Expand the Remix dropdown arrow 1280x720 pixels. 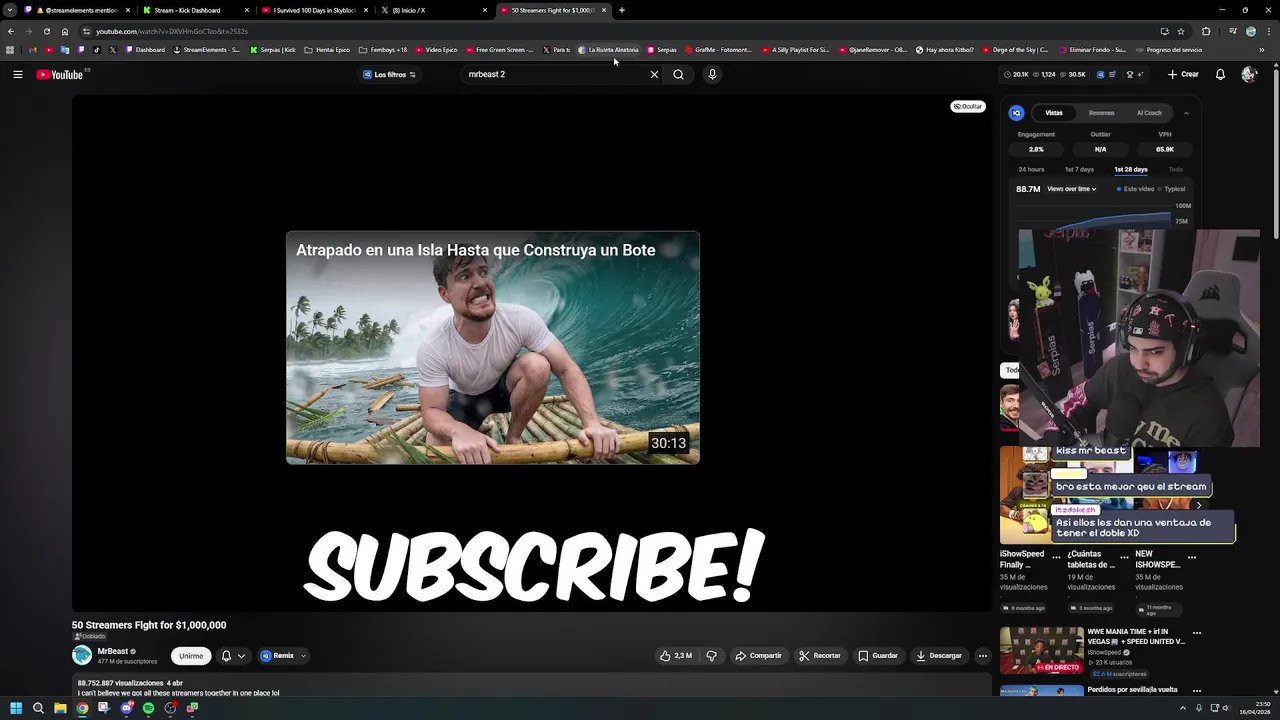tap(303, 656)
